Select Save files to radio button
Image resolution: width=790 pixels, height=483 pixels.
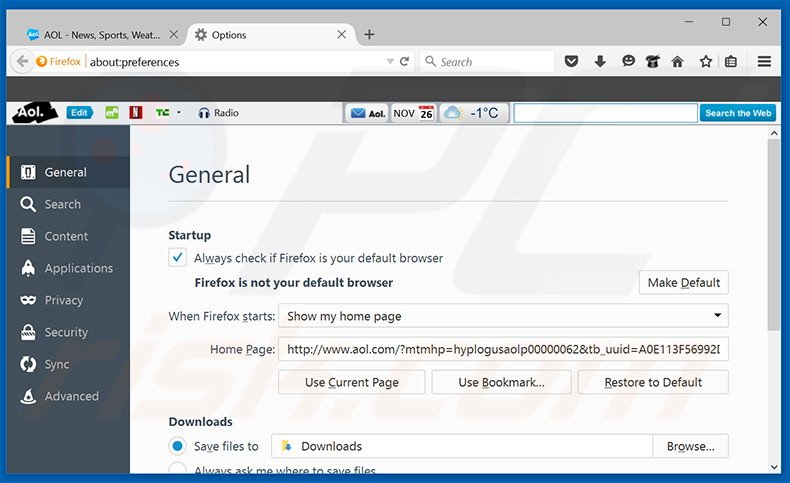pos(177,446)
